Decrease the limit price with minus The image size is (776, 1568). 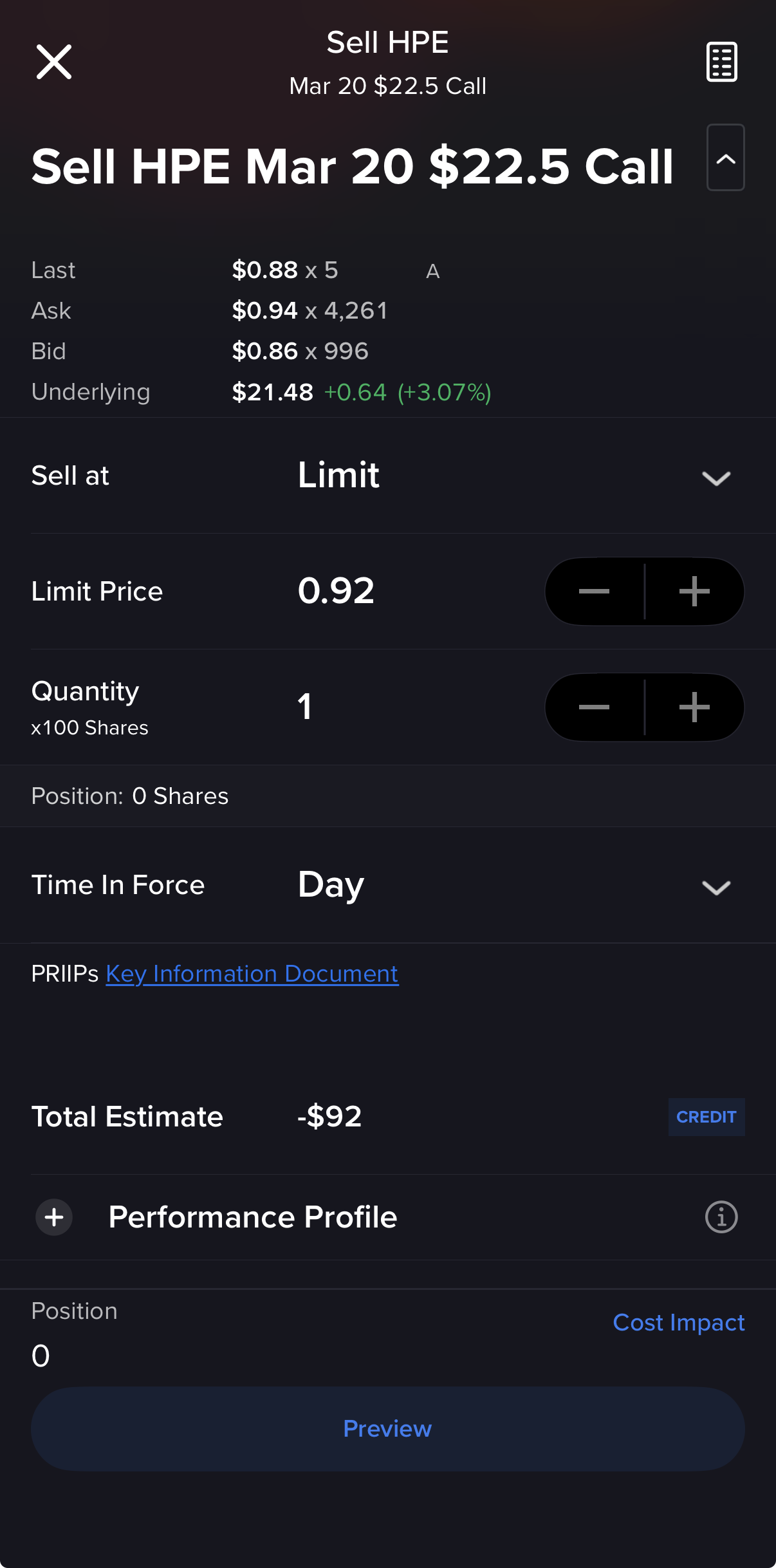pos(595,592)
